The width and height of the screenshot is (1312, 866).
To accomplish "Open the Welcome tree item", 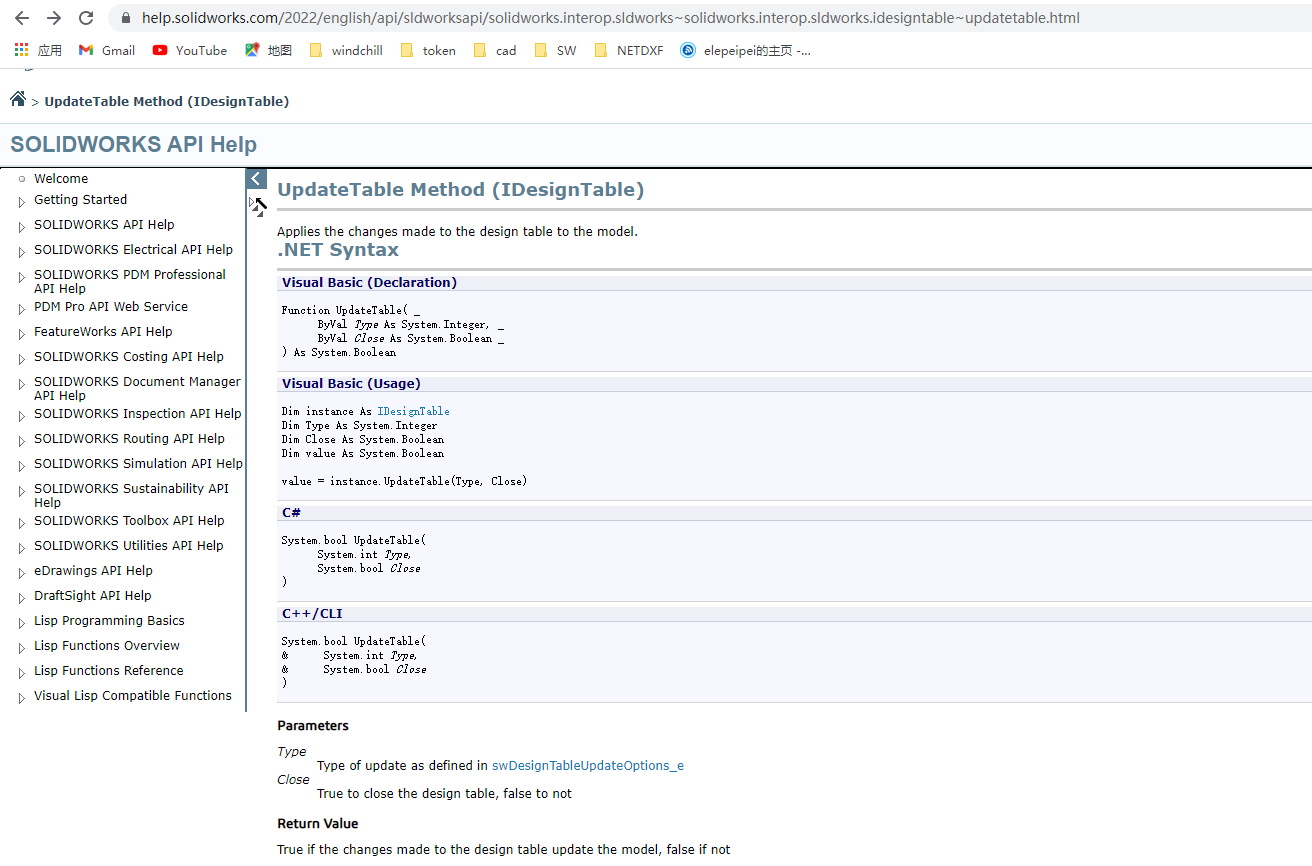I will pos(61,178).
